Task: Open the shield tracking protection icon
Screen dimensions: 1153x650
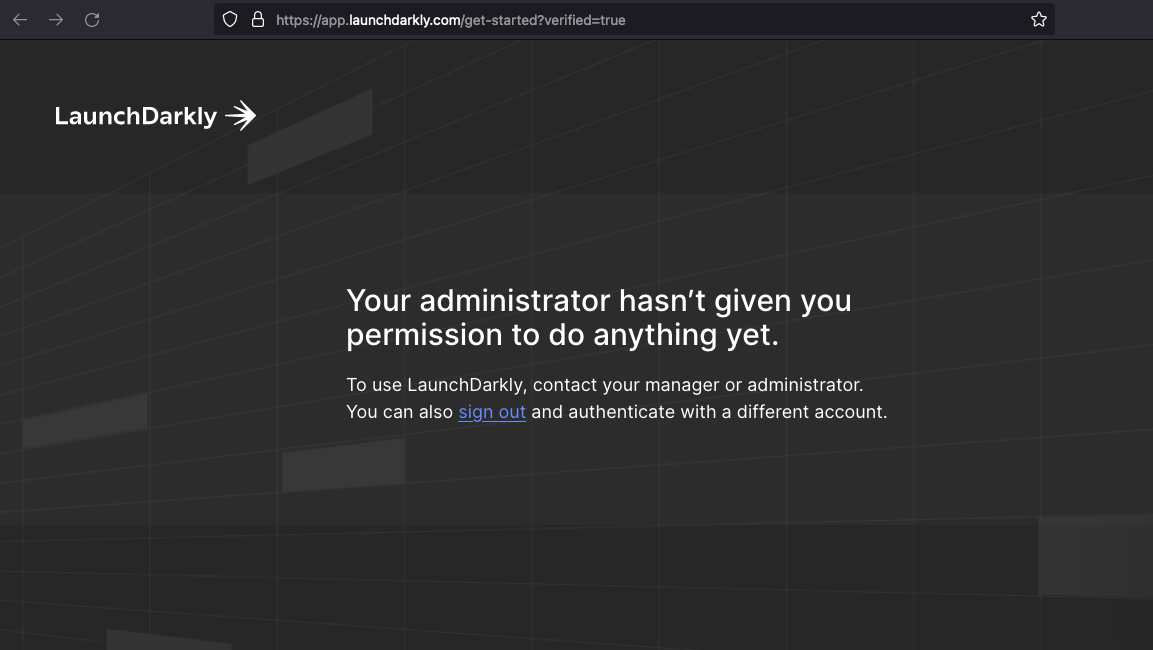Action: [x=230, y=20]
